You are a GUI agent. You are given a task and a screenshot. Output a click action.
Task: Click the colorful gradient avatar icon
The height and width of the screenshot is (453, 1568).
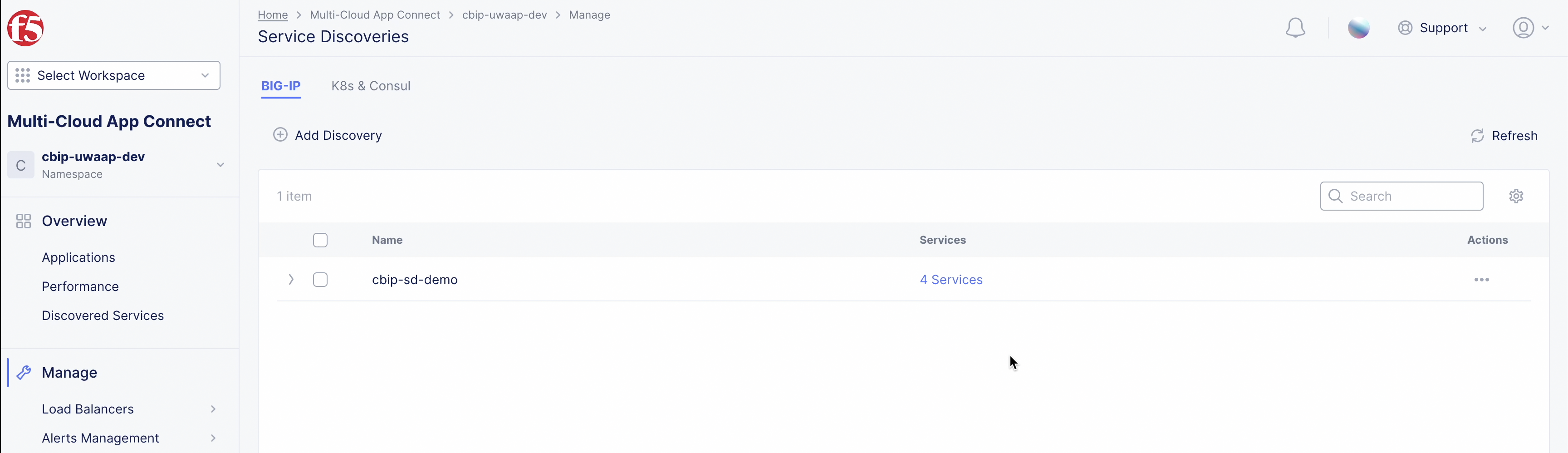tap(1358, 28)
